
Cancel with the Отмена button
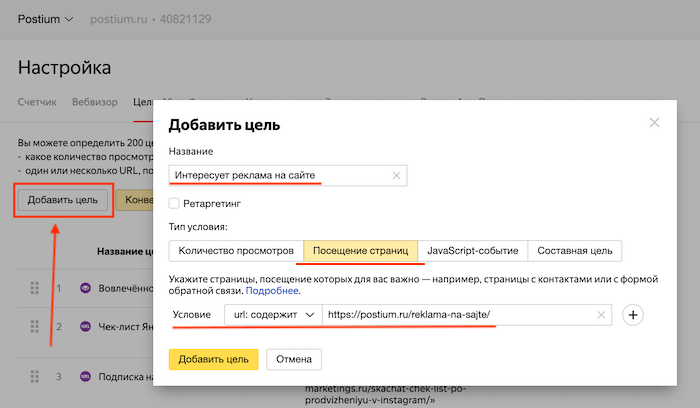(x=294, y=359)
